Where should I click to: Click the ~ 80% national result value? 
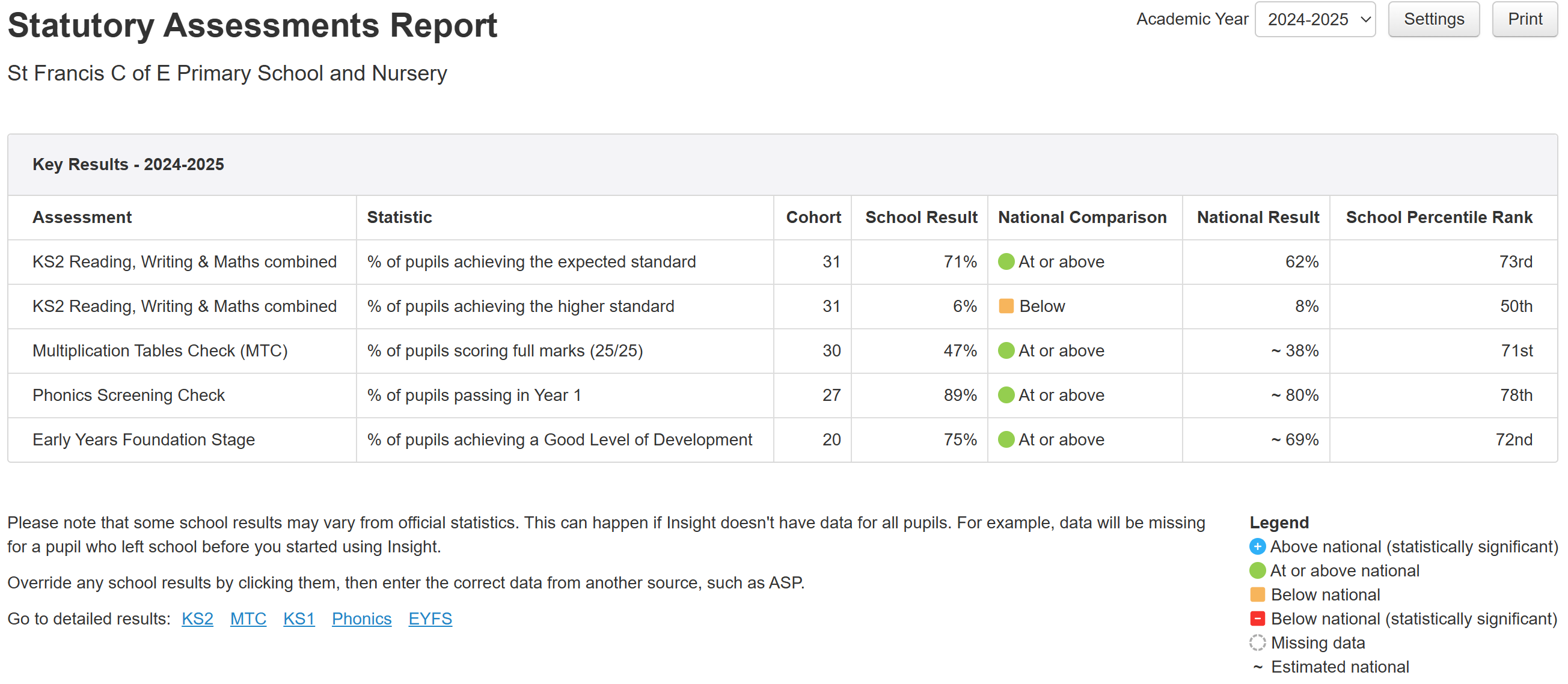[1294, 395]
